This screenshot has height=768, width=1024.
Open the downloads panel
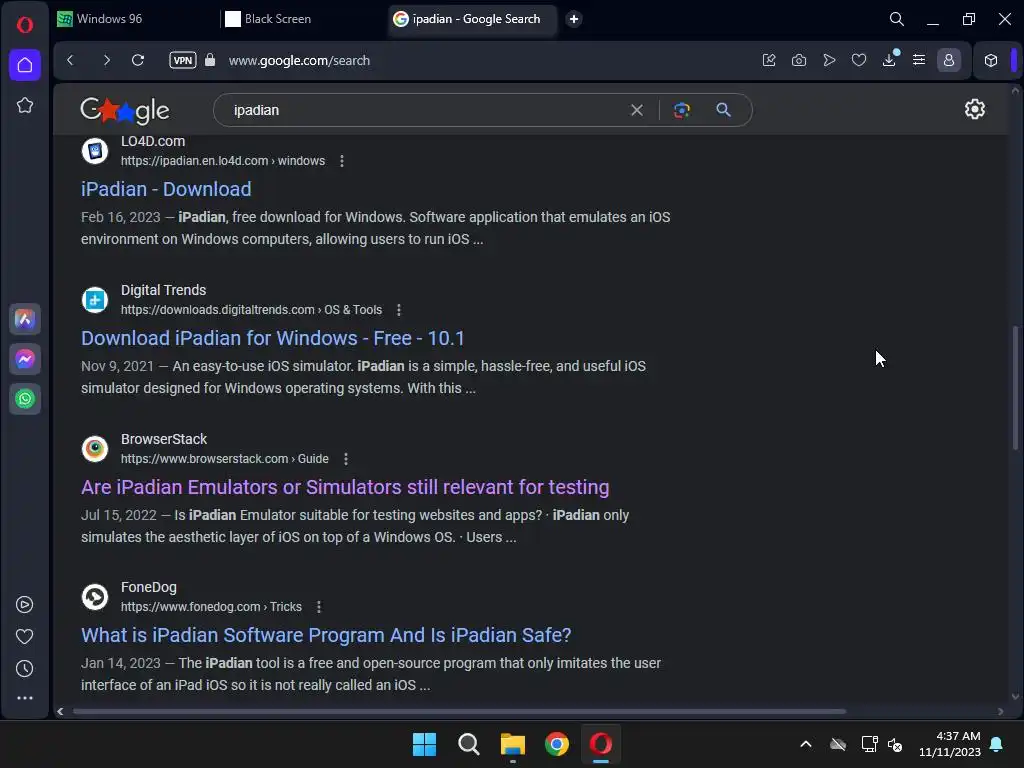click(x=889, y=60)
